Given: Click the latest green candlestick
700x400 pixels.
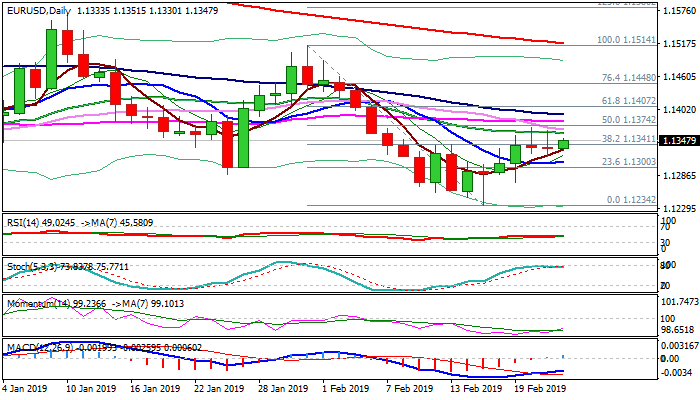Looking at the screenshot, I should point(564,144).
